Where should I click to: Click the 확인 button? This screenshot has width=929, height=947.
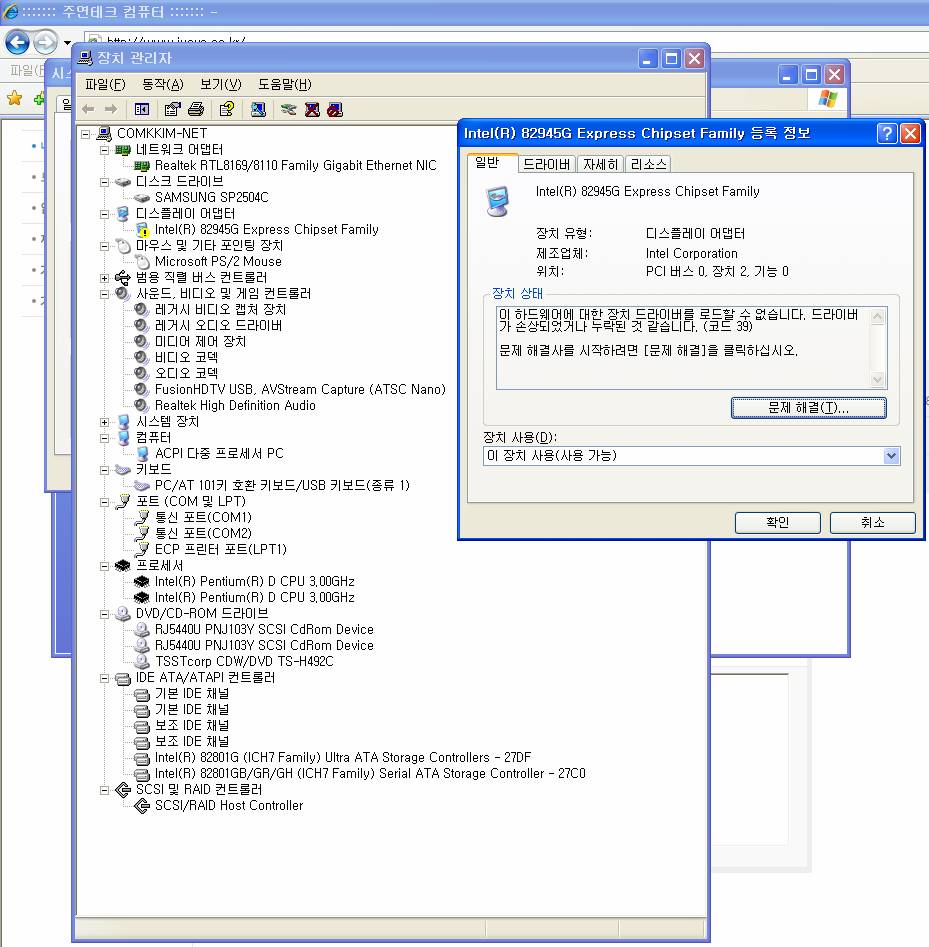[x=777, y=522]
